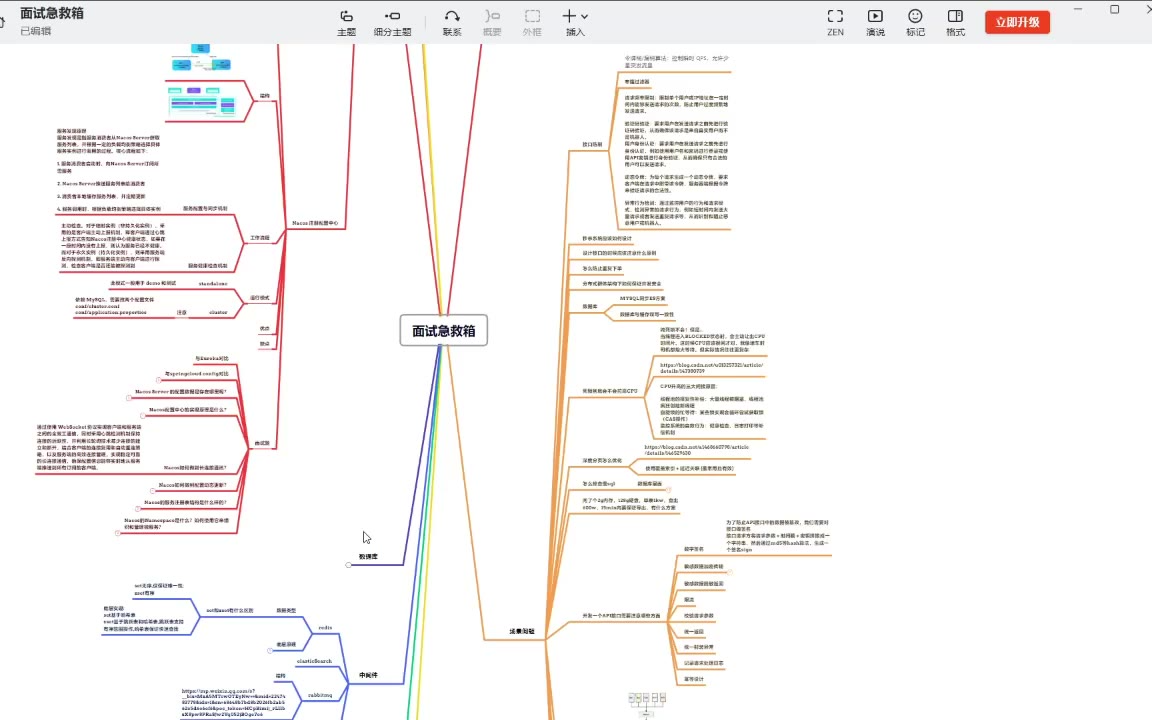The width and height of the screenshot is (1152, 720).
Task: Select the redis subtopic node
Action: 324,627
